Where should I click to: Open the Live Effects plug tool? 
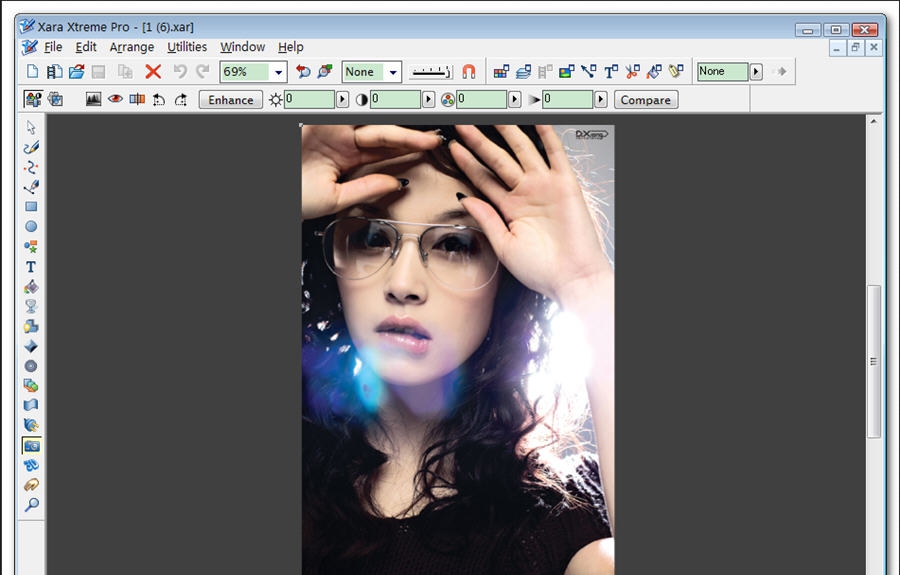point(31,425)
